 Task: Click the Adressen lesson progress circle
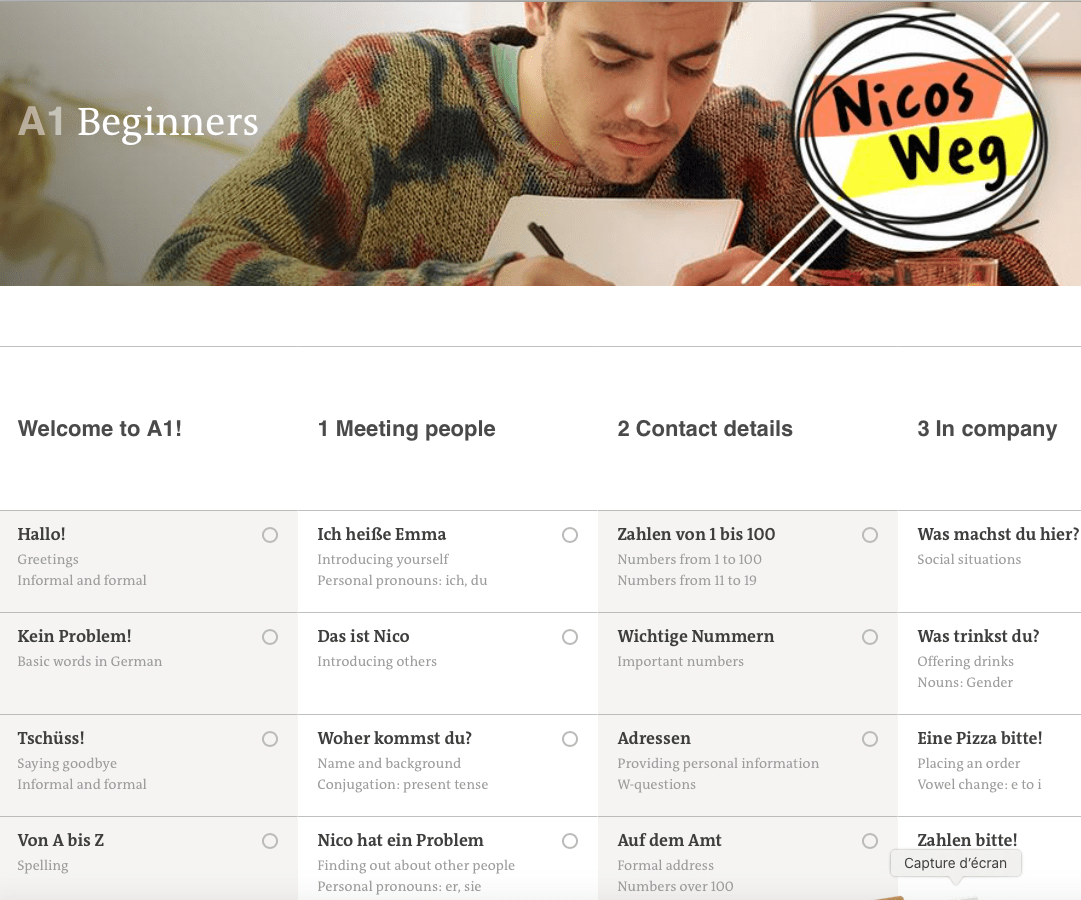pyautogui.click(x=870, y=739)
